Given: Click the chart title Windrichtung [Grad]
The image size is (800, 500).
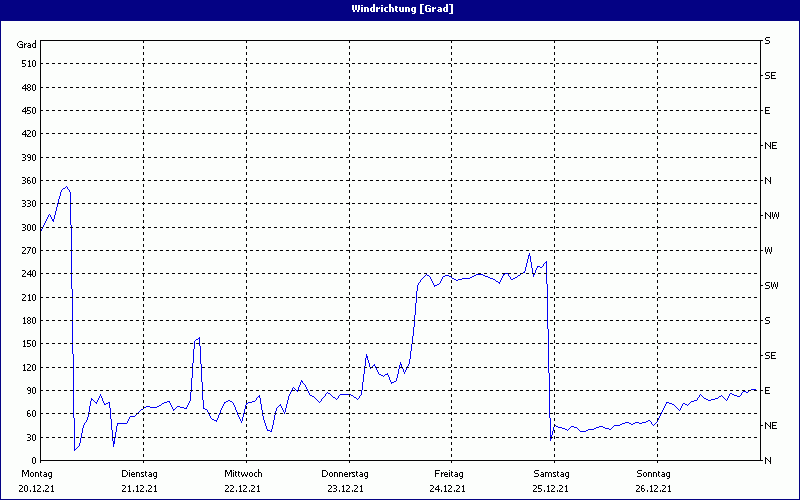Looking at the screenshot, I should [x=400, y=8].
